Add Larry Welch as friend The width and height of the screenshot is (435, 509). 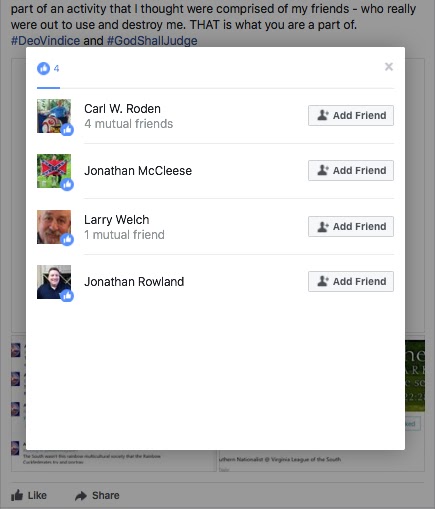coord(351,226)
